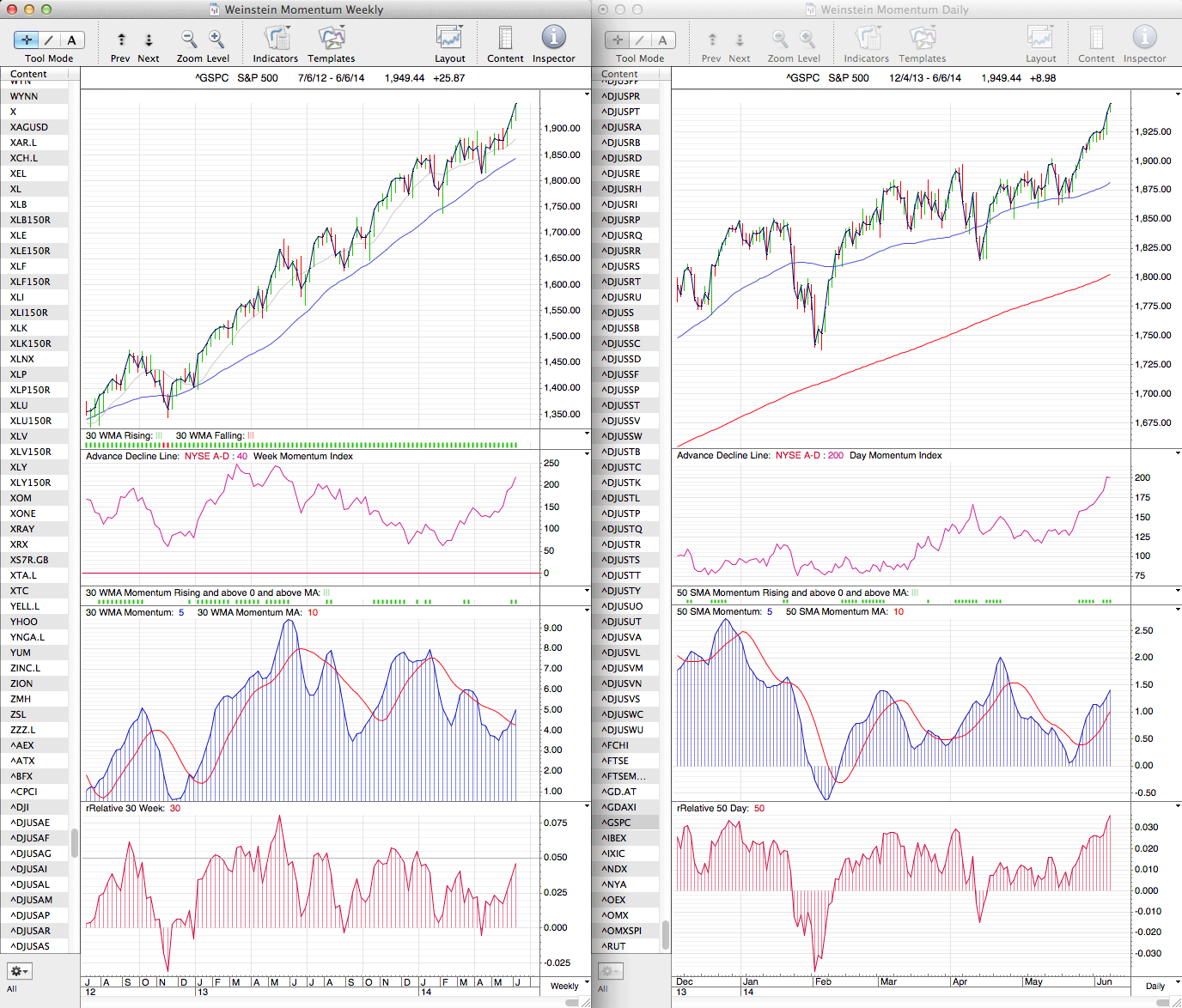Screen dimensions: 1182x1008
Task: Toggle the Content sidebar in Weekly window
Action: tap(505, 39)
